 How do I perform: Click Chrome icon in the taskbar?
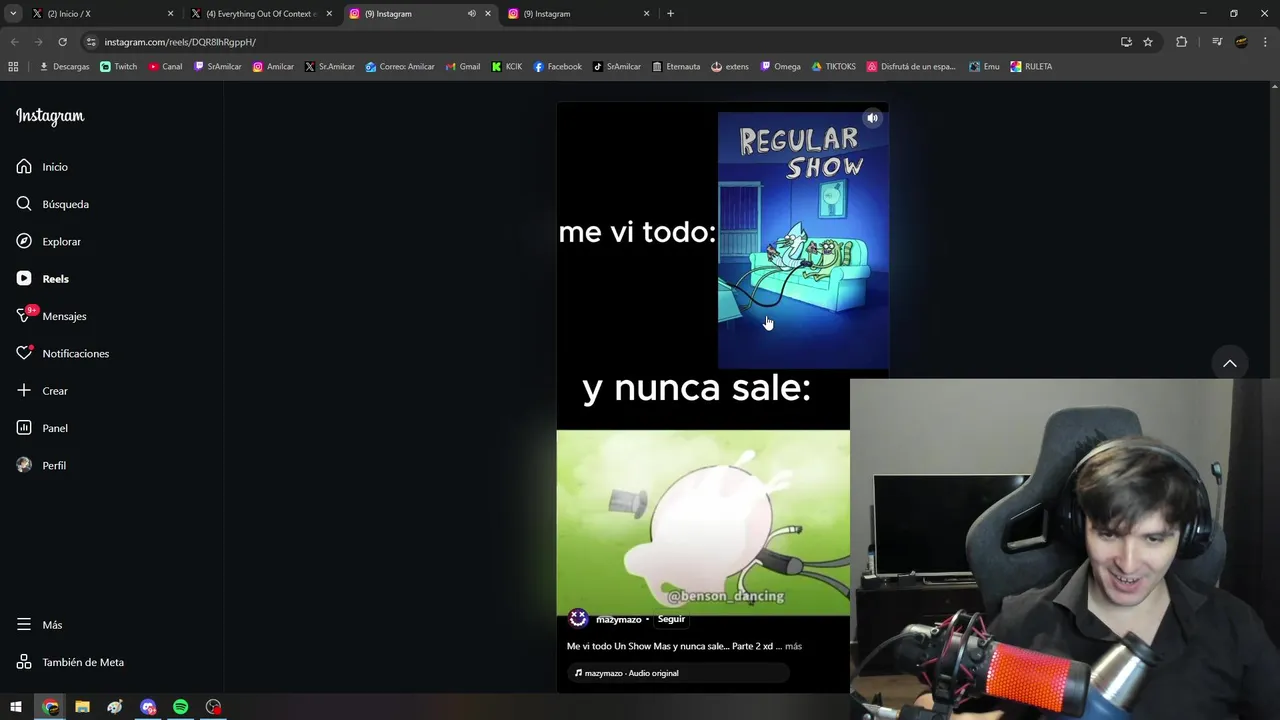[x=50, y=707]
